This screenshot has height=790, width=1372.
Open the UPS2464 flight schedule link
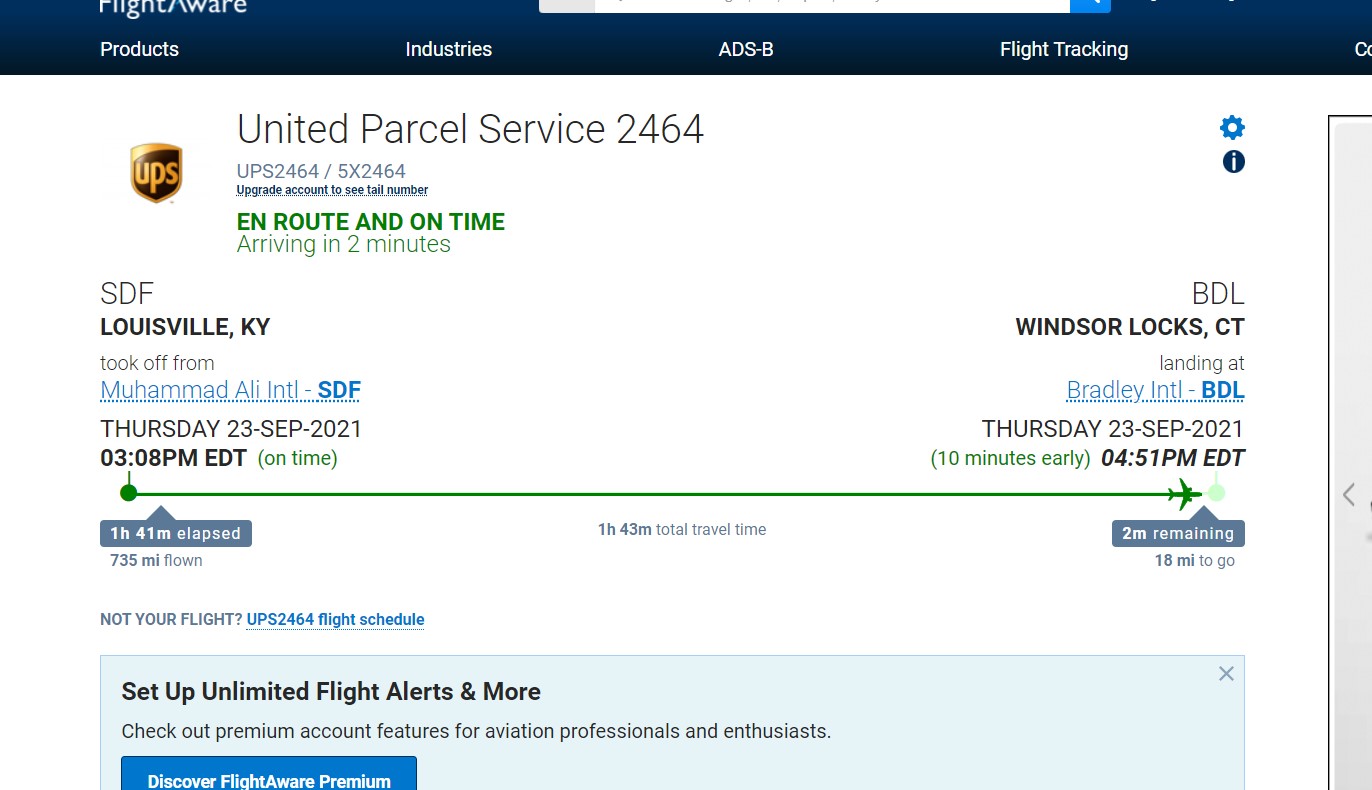335,620
